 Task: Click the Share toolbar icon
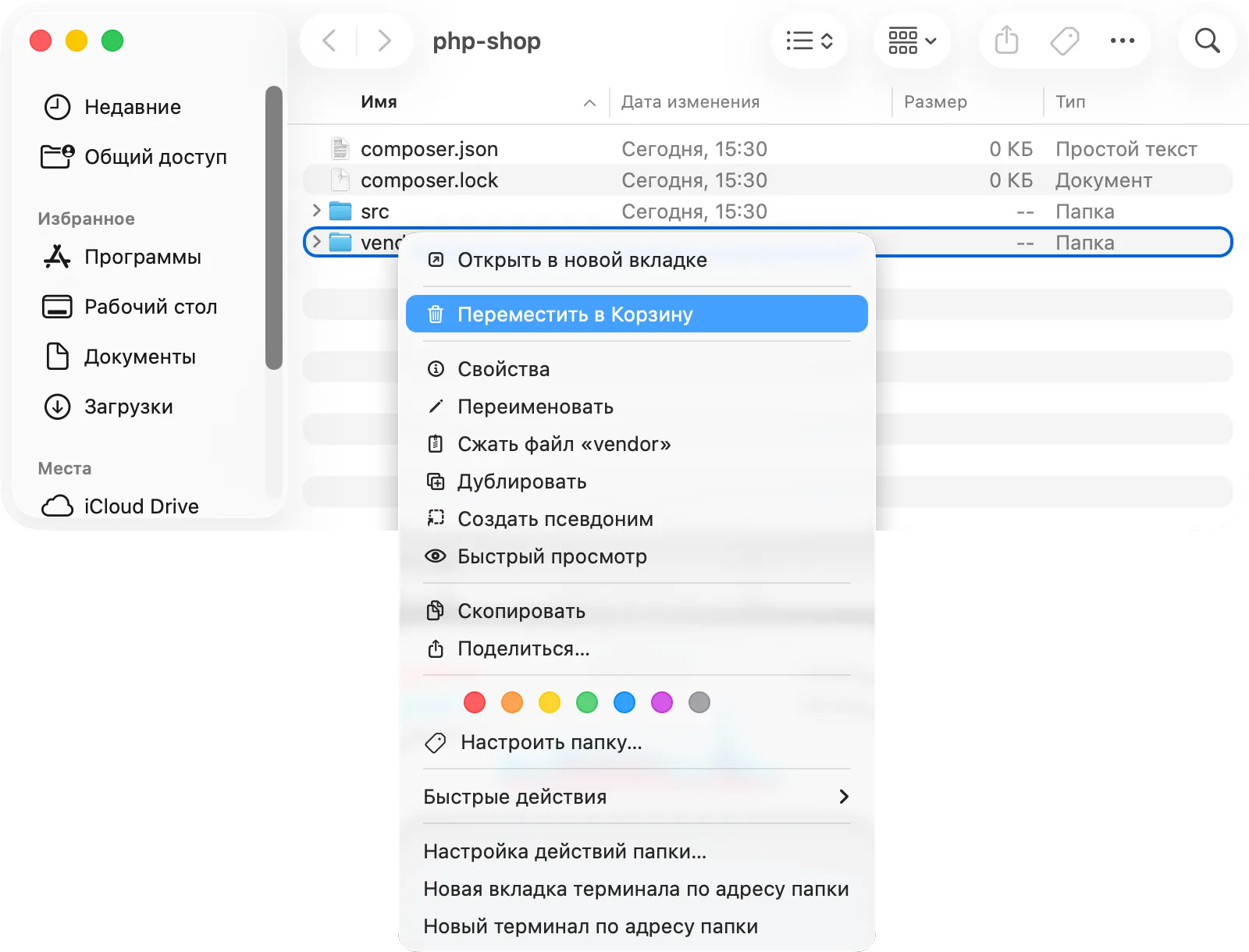click(1007, 41)
